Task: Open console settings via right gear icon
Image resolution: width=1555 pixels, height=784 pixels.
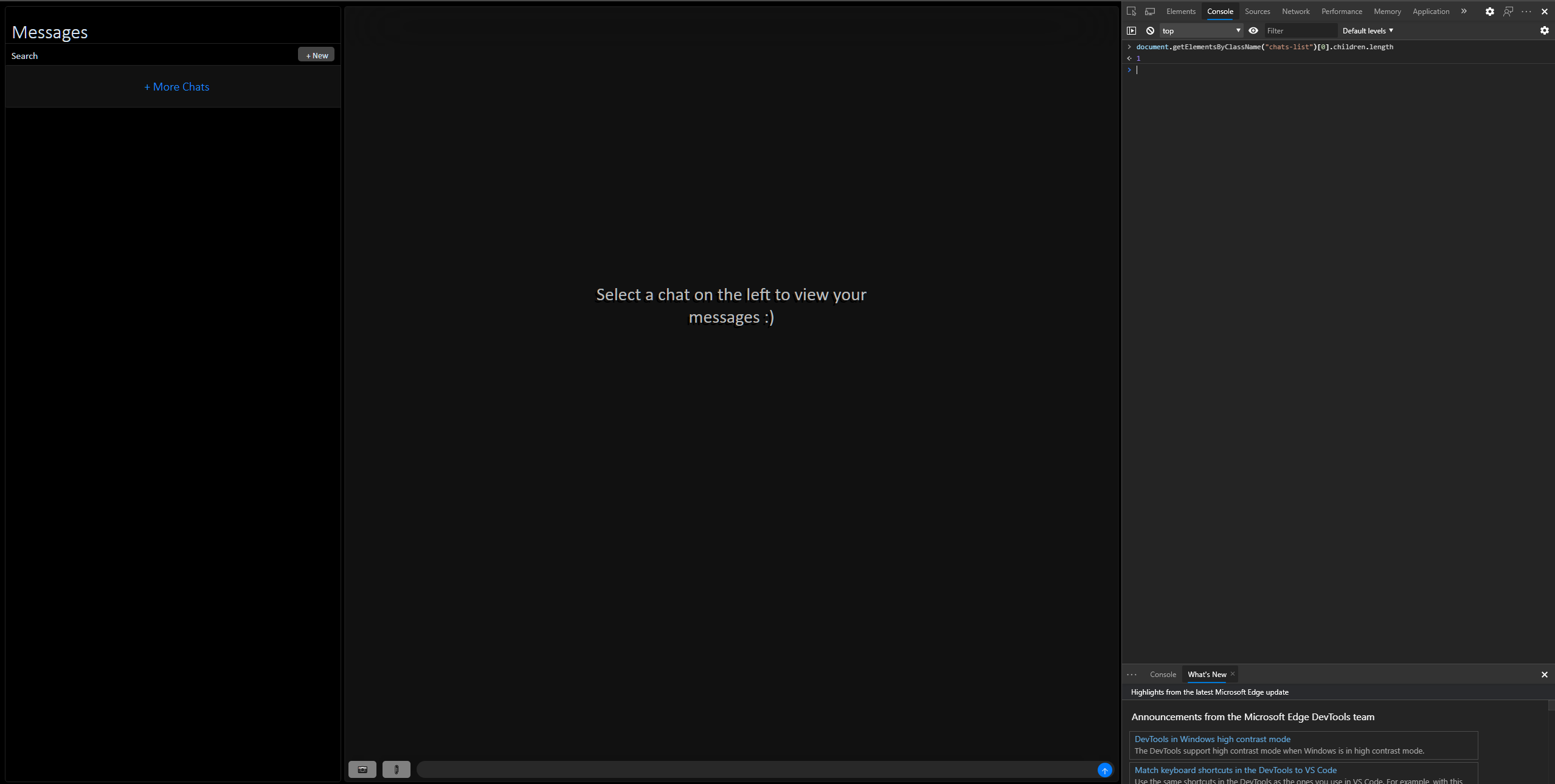Action: [1544, 30]
